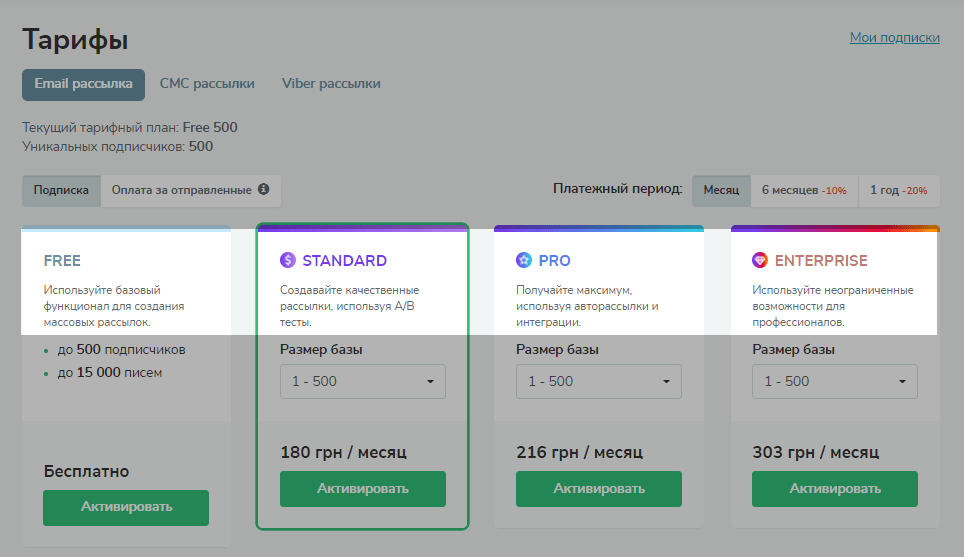The image size is (964, 557).
Task: Switch to Оплата за отправленные mode
Action: (x=182, y=190)
